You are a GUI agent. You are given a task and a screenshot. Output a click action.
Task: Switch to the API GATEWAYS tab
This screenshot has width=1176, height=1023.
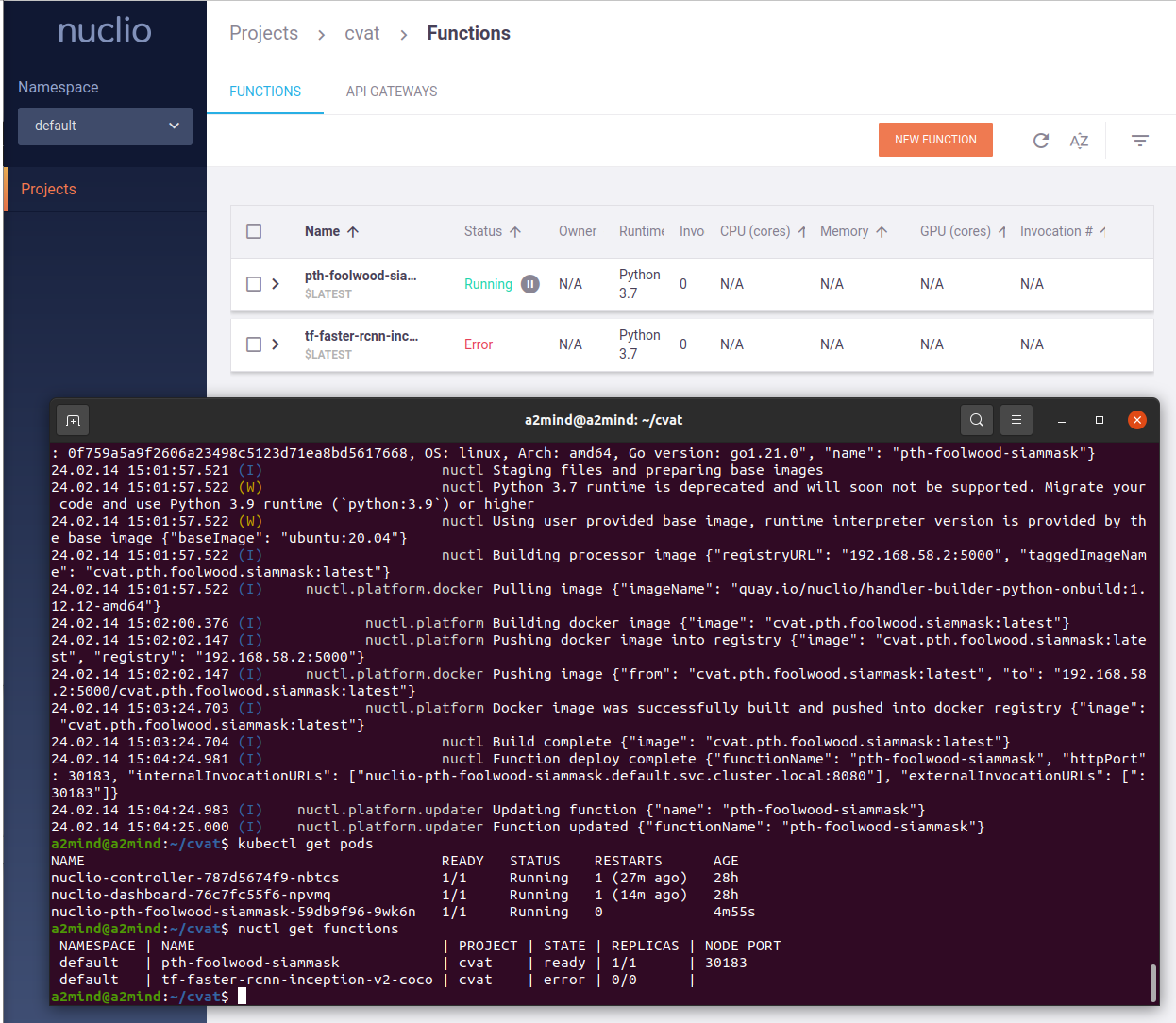click(x=392, y=92)
